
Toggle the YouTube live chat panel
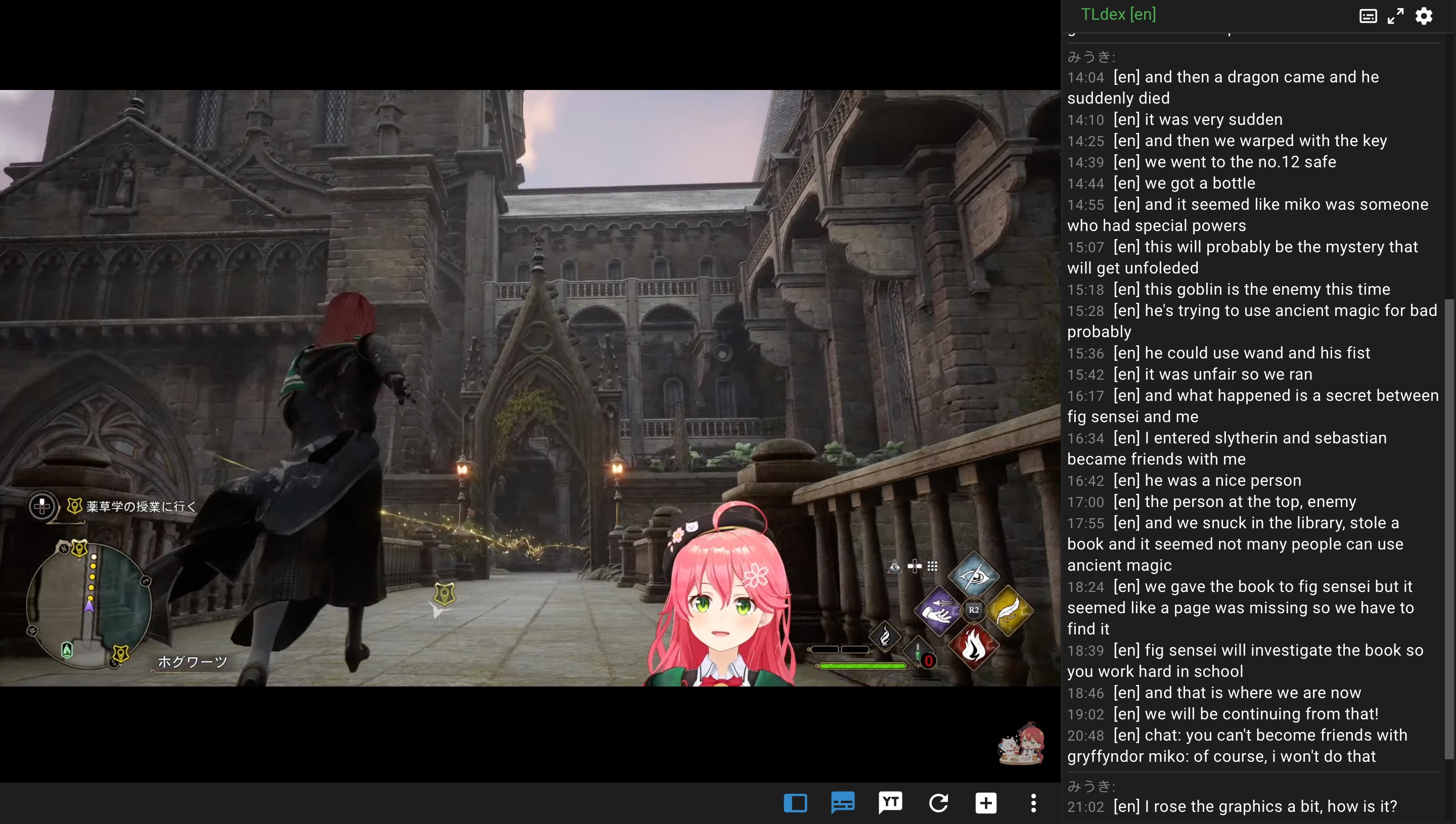tap(890, 802)
